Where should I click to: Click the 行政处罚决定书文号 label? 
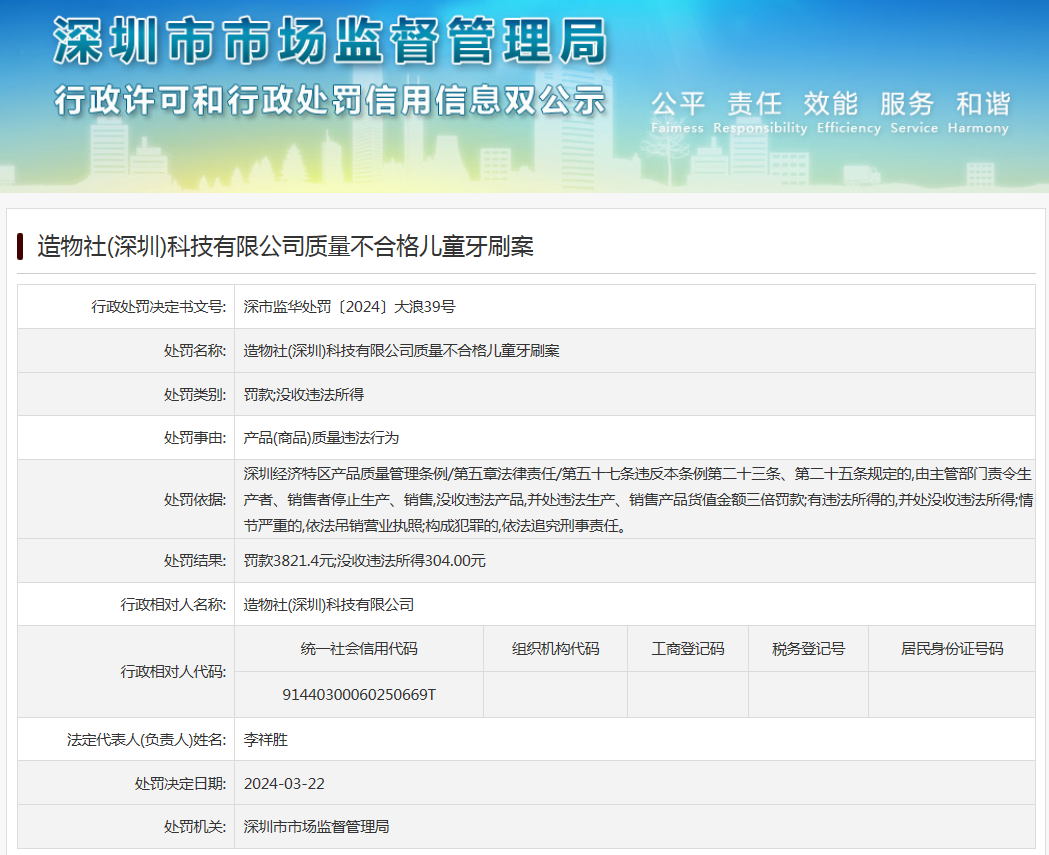click(x=159, y=306)
